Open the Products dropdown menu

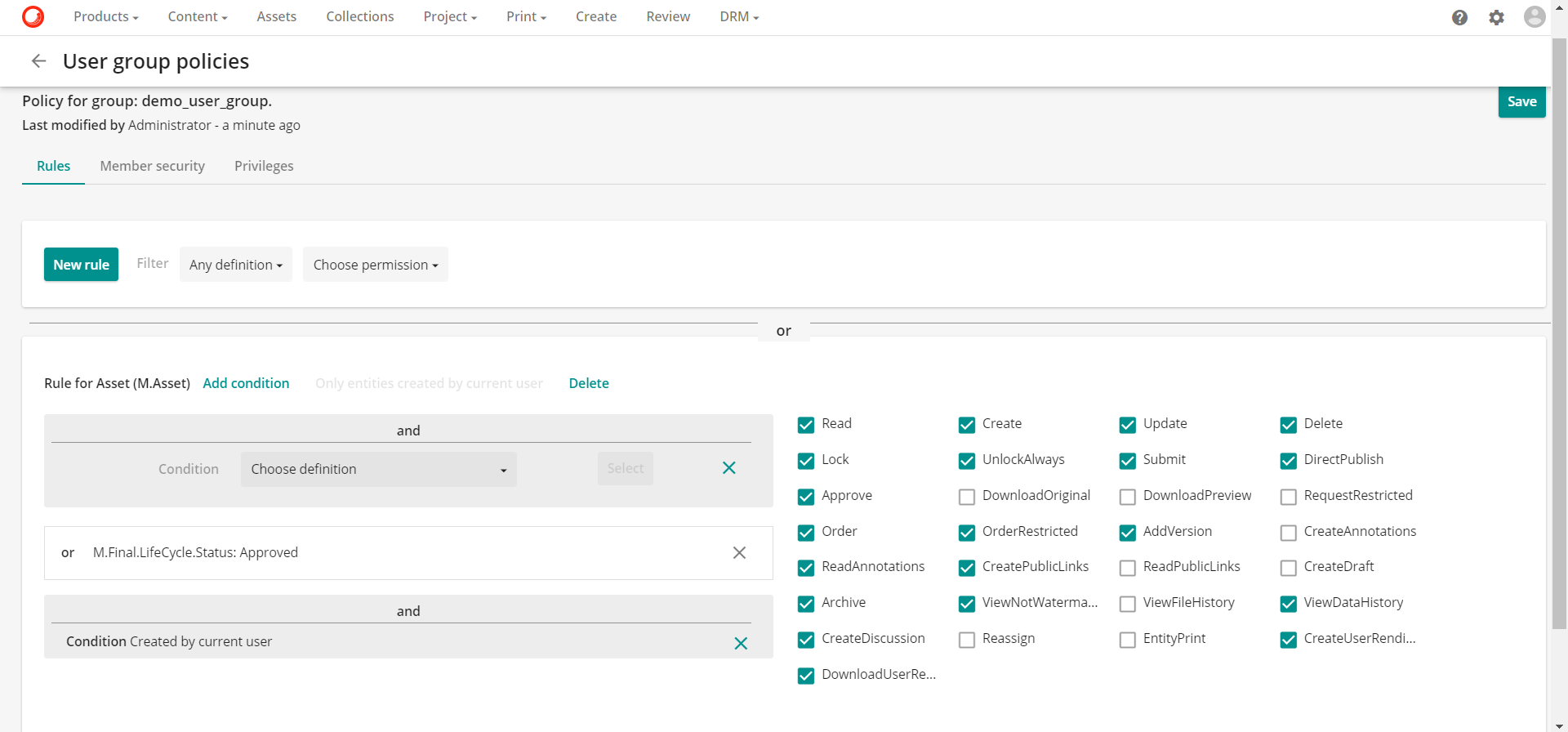106,16
